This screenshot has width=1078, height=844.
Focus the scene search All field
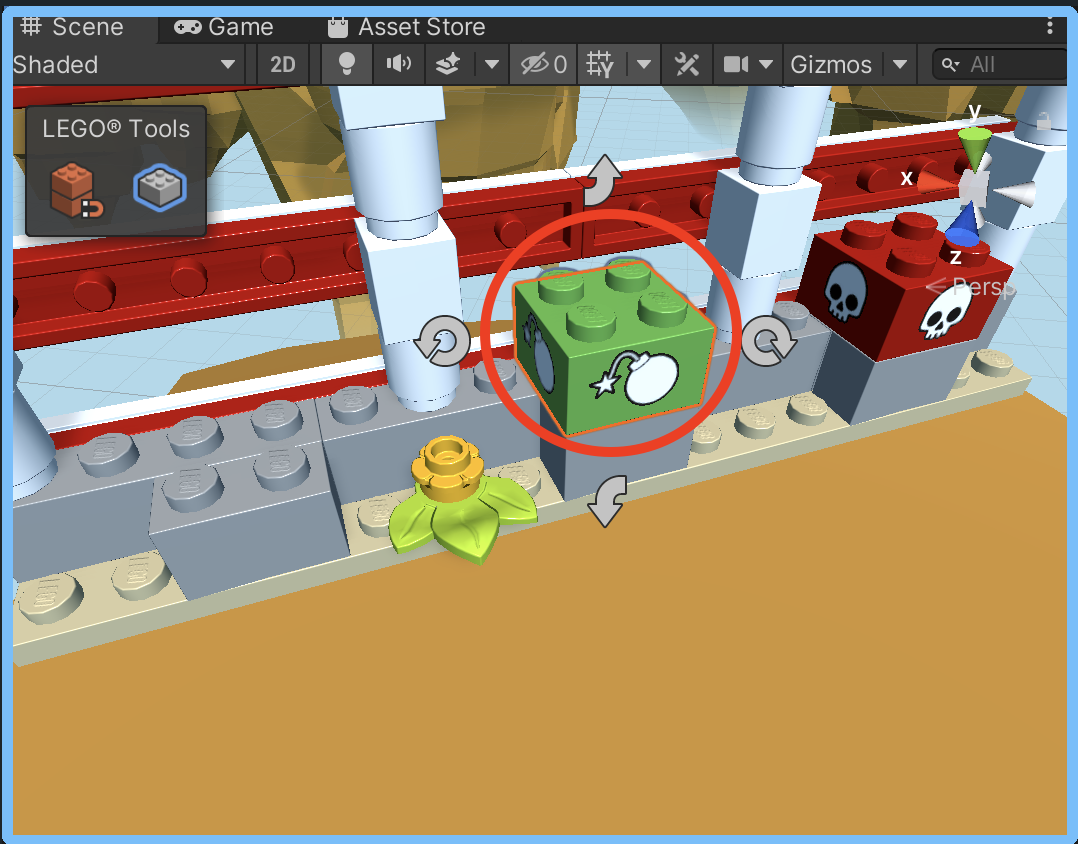coord(1000,65)
